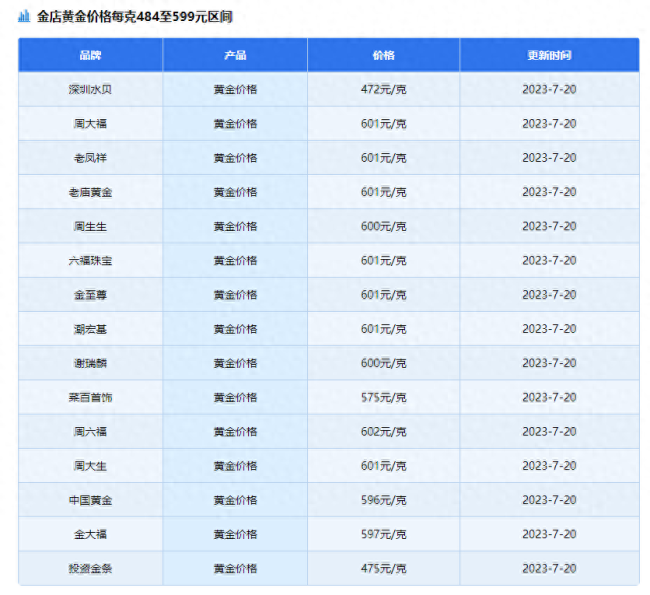Select the brand cell 谢瑞麟
This screenshot has width=650, height=595.
click(x=90, y=363)
